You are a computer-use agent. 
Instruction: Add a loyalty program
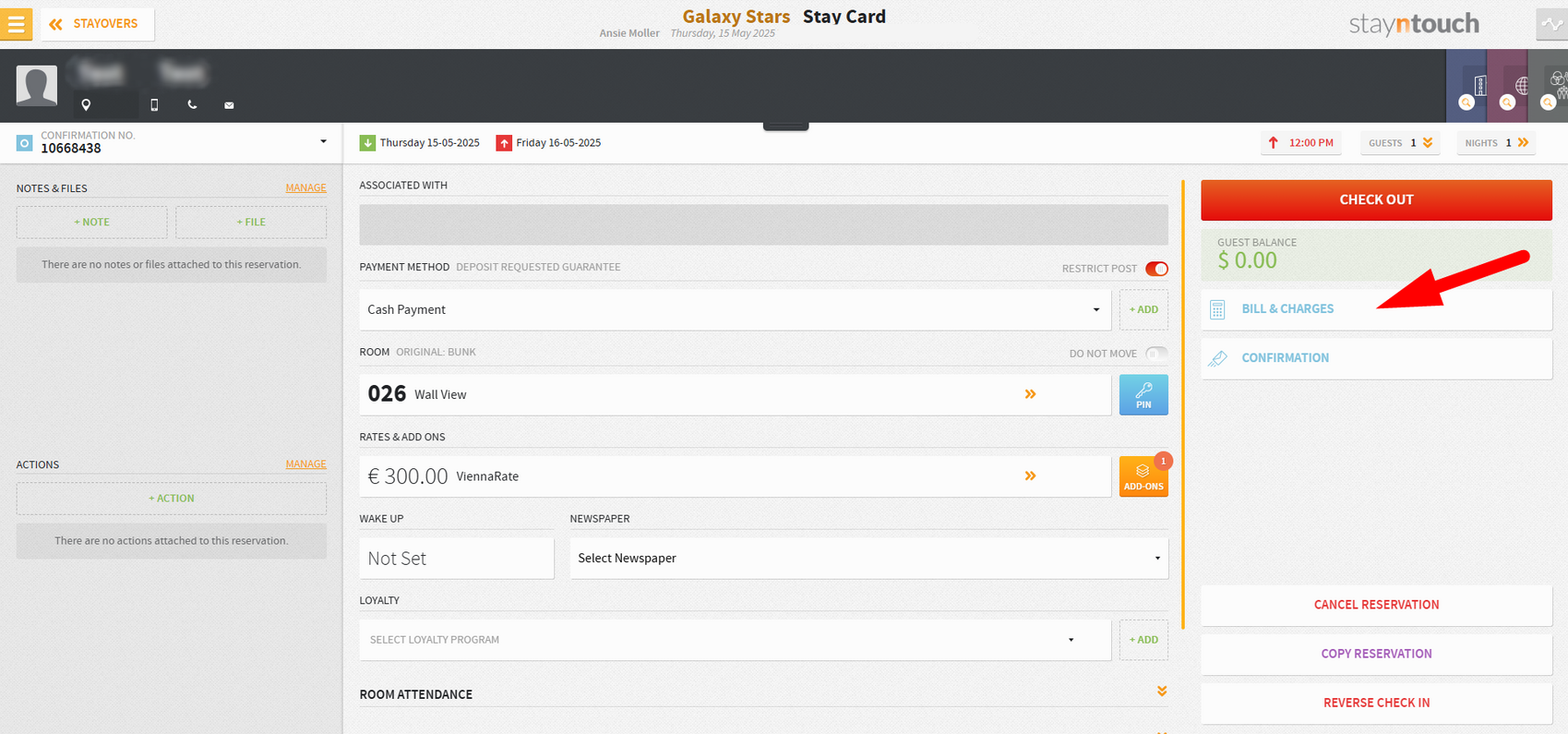tap(1143, 640)
